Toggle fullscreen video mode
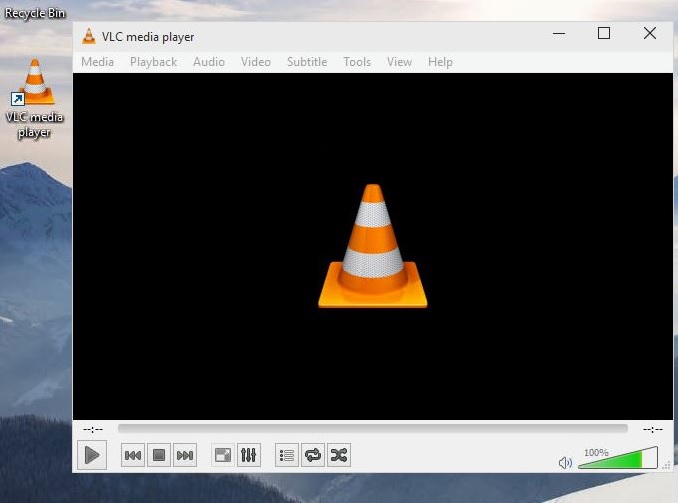The width and height of the screenshot is (678, 503). (223, 455)
